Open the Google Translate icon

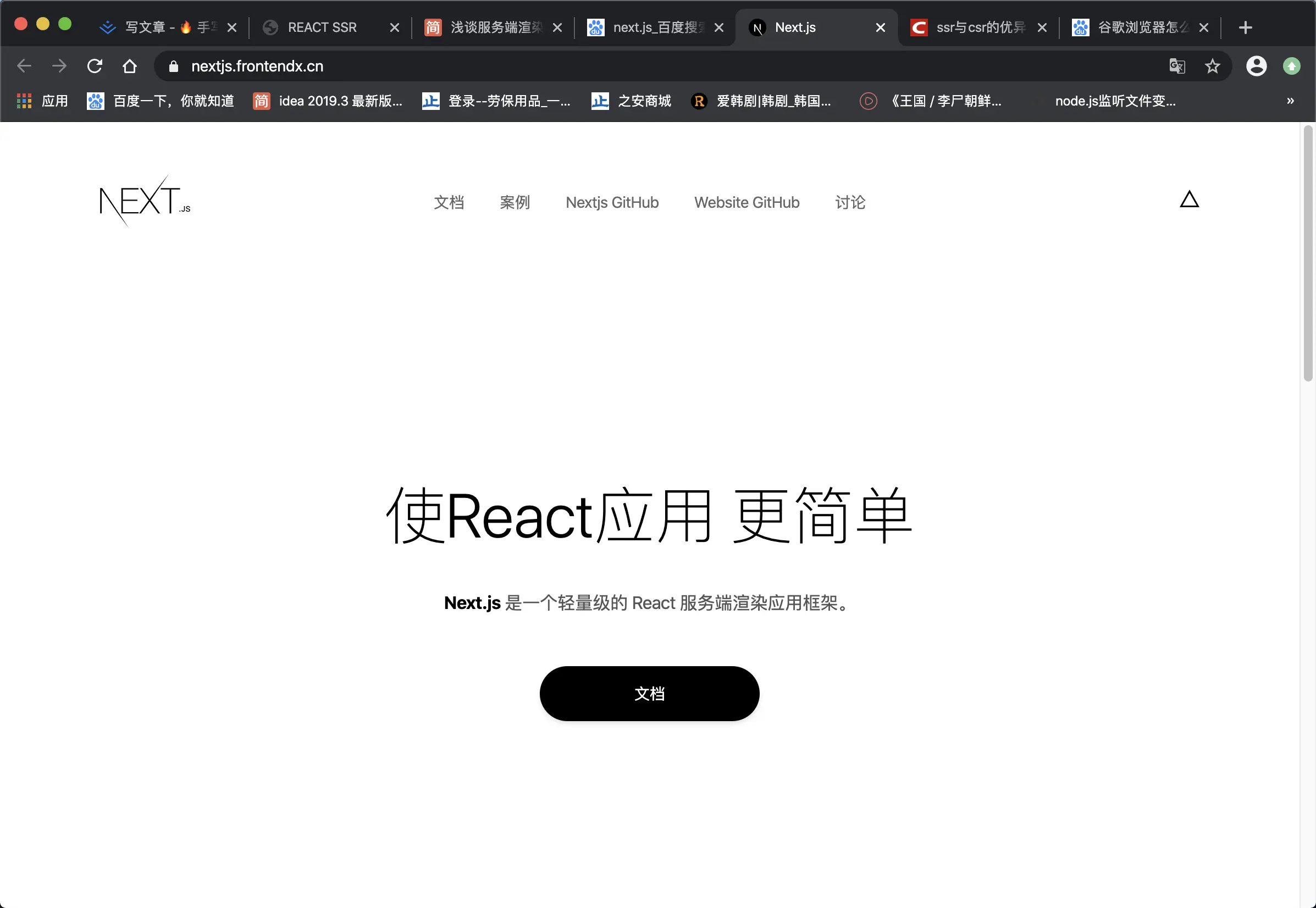tap(1177, 66)
